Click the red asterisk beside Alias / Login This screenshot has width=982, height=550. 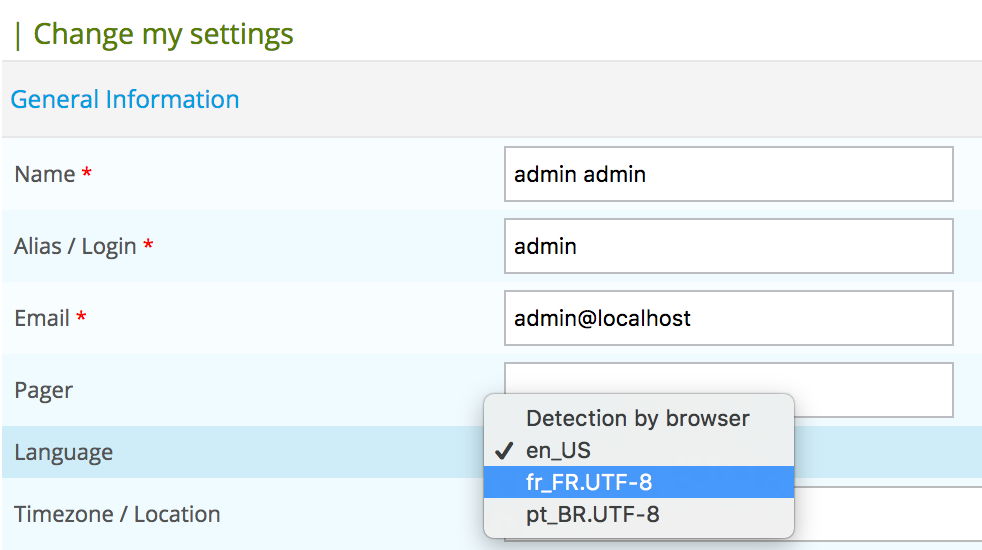point(148,243)
